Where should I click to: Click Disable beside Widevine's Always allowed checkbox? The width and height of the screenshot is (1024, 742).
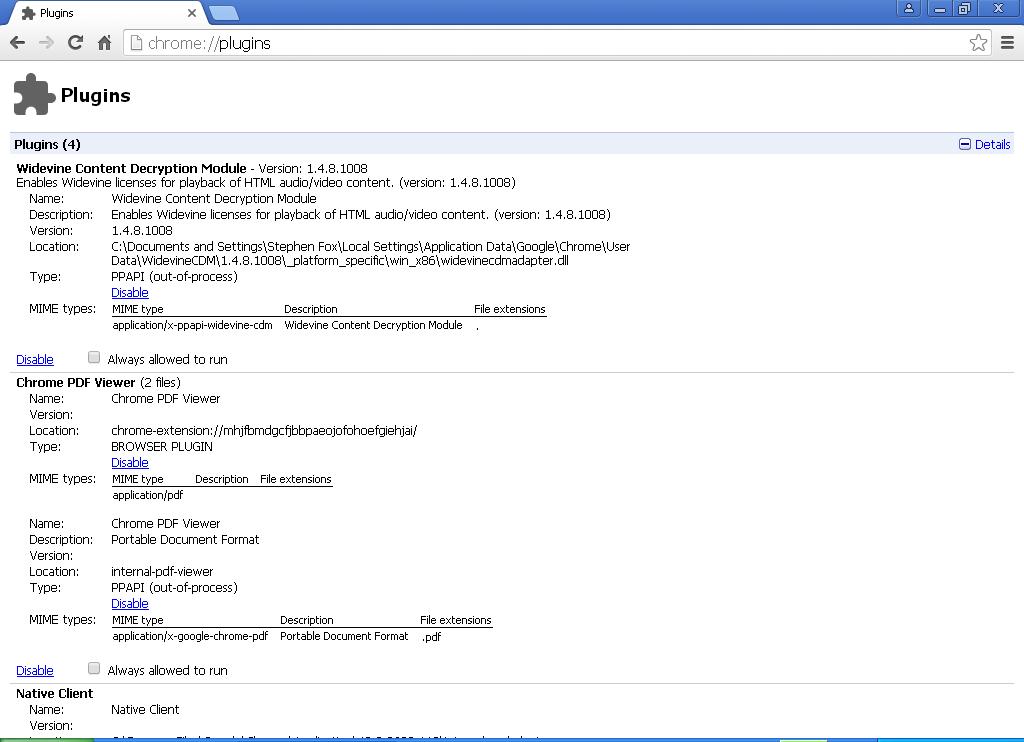point(35,359)
